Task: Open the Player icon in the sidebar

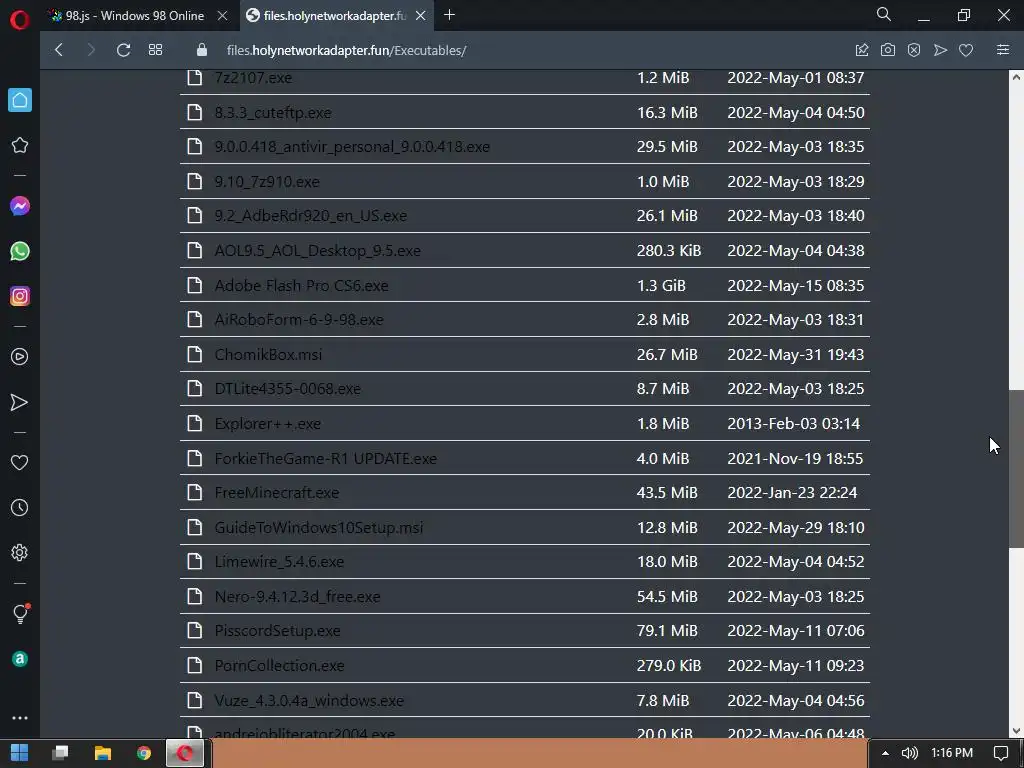Action: tap(20, 357)
